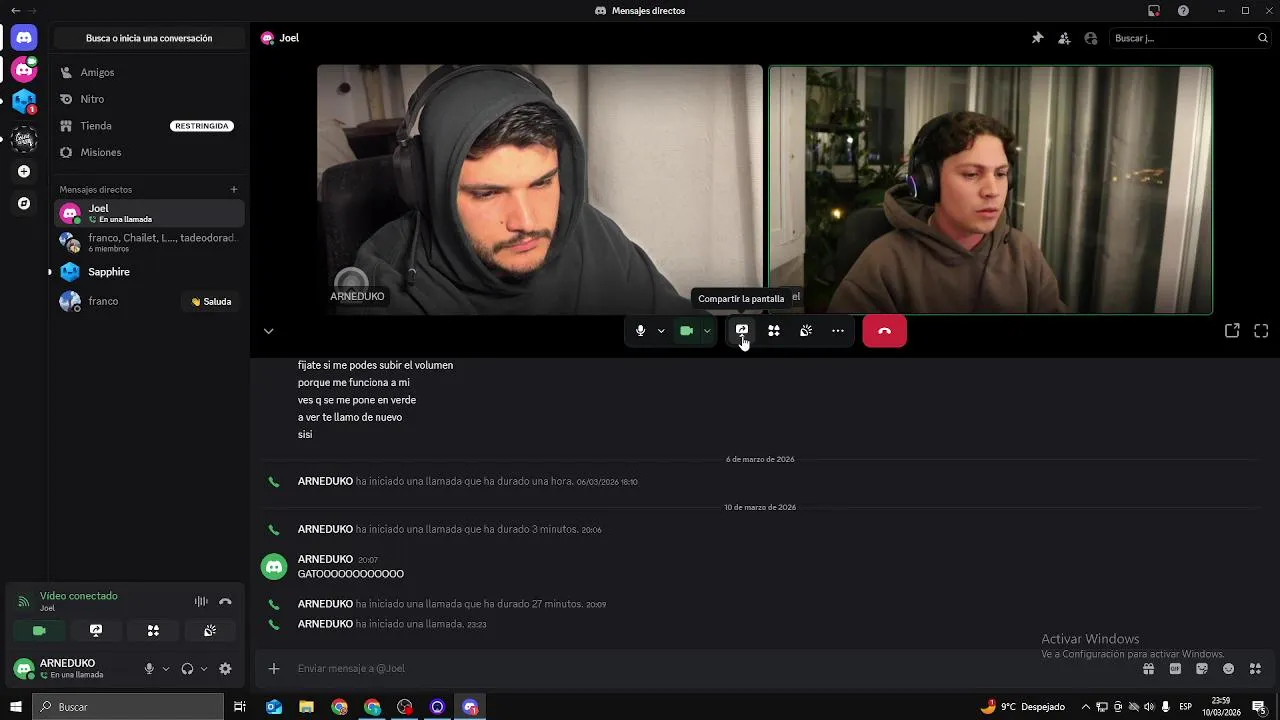This screenshot has height=720, width=1280.
Task: Pop out the call into separate window
Action: click(1232, 331)
